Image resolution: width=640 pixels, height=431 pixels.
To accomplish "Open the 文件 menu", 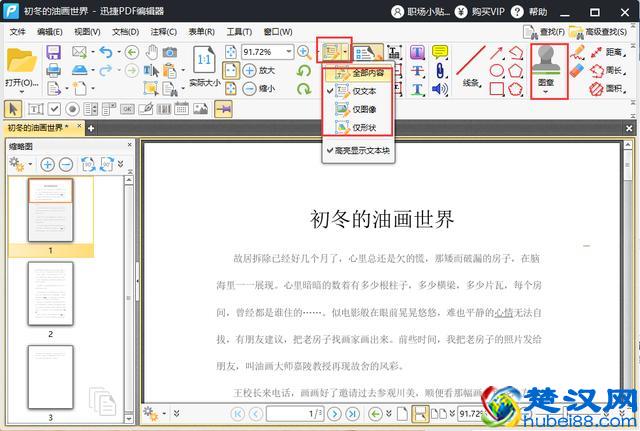I will tap(17, 32).
